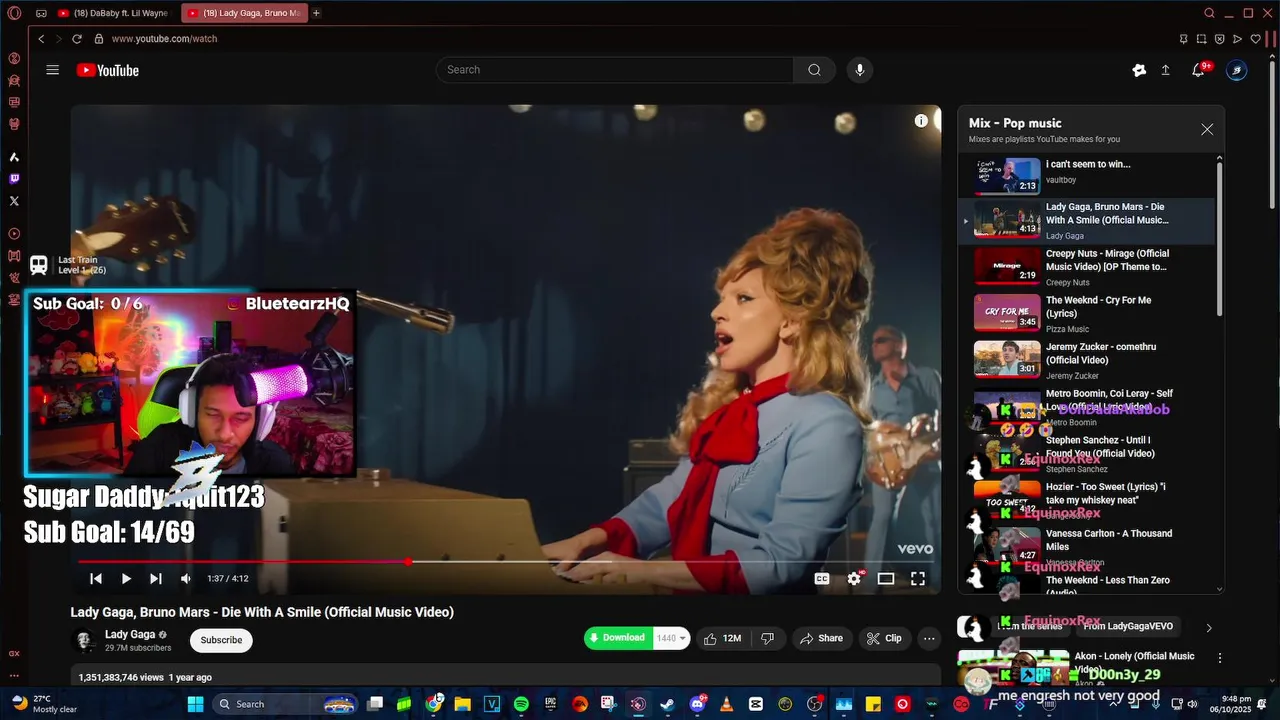The image size is (1280, 720).
Task: Click the upload arrow icon in header
Action: [1165, 70]
